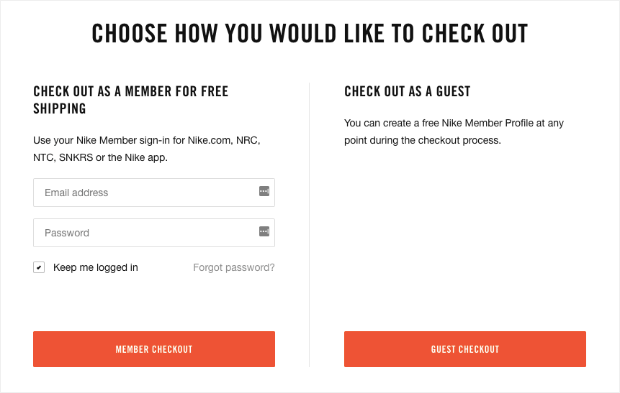The width and height of the screenshot is (620, 393).
Task: Focus the Email address input field
Action: click(x=154, y=192)
